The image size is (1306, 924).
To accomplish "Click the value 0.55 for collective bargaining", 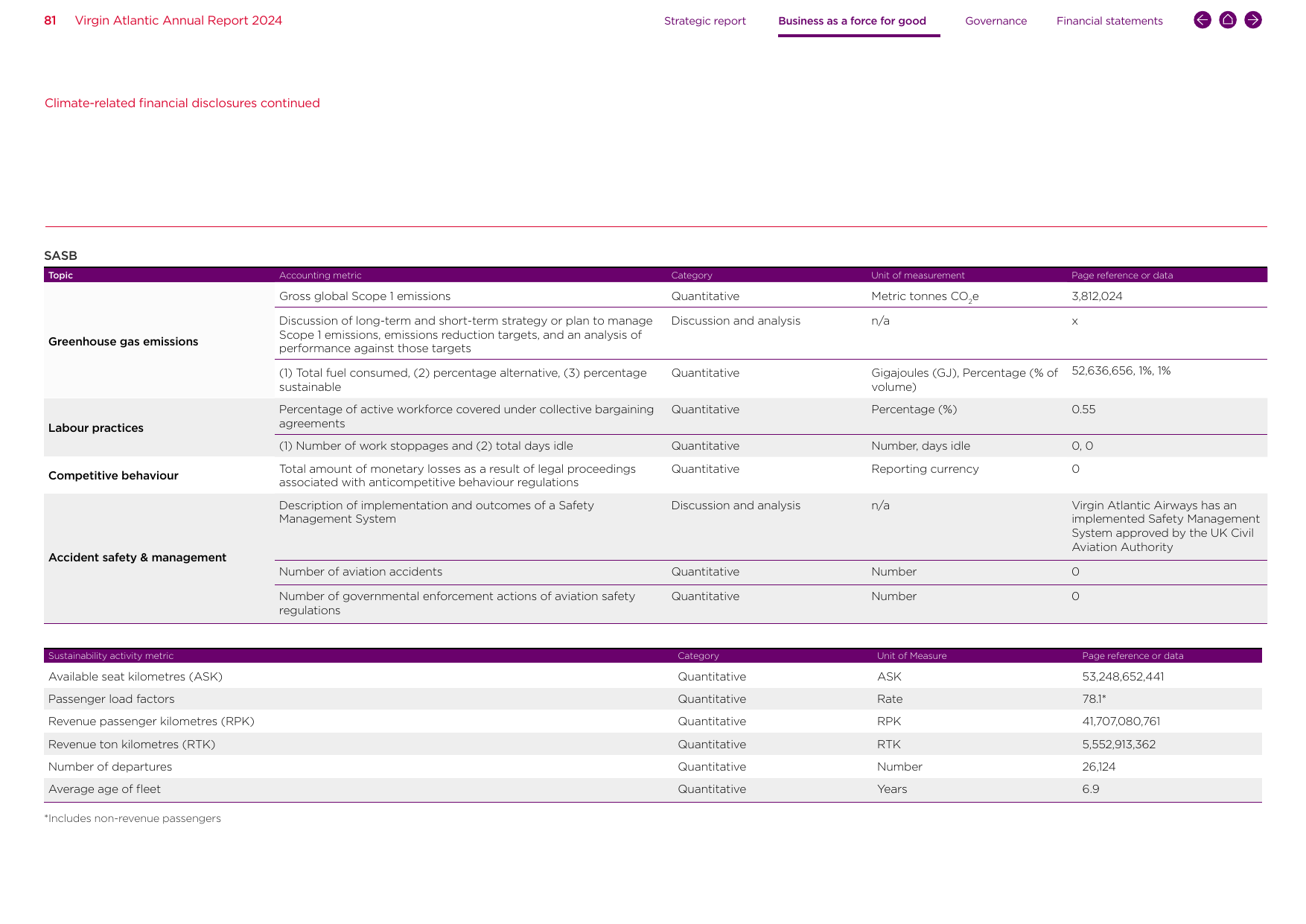I will pos(1083,410).
